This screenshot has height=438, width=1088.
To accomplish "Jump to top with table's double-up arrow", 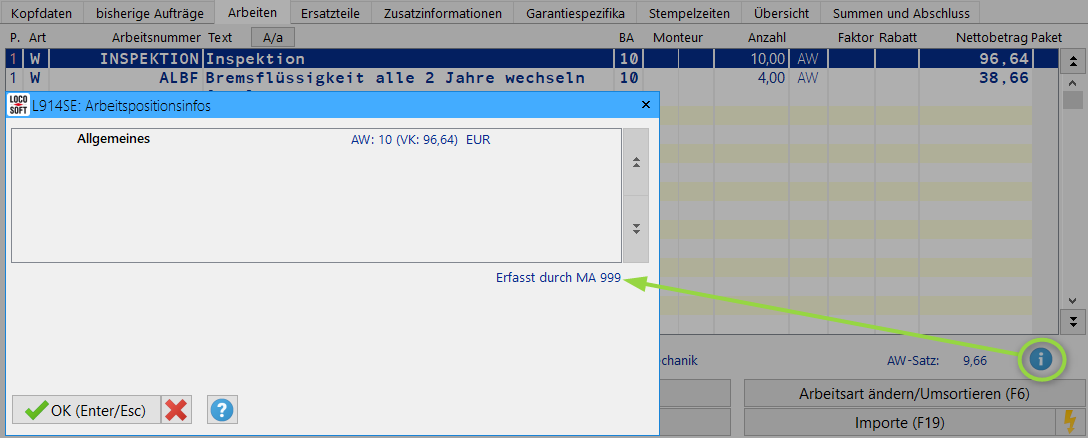I will [x=1072, y=60].
